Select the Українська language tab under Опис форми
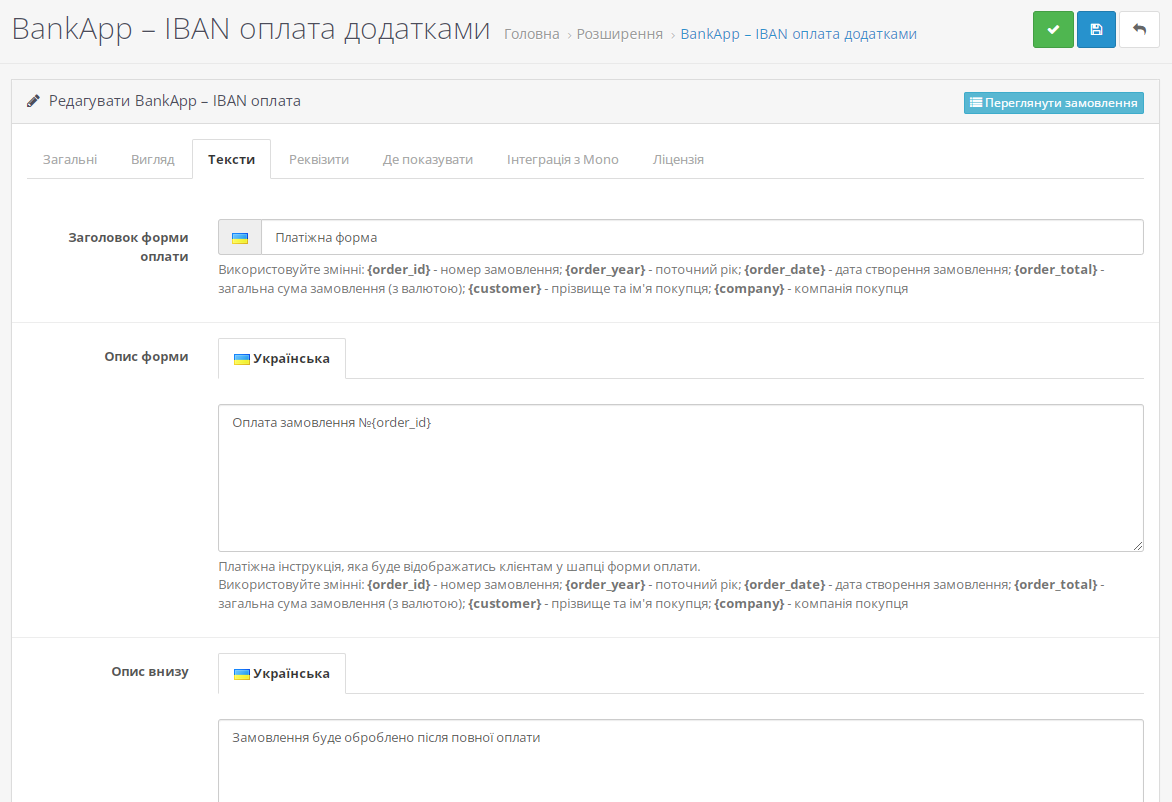Viewport: 1172px width, 802px height. coord(282,359)
